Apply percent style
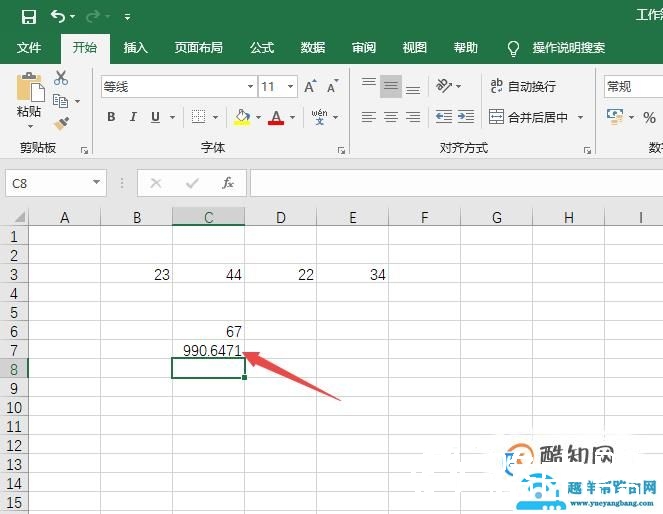 649,117
